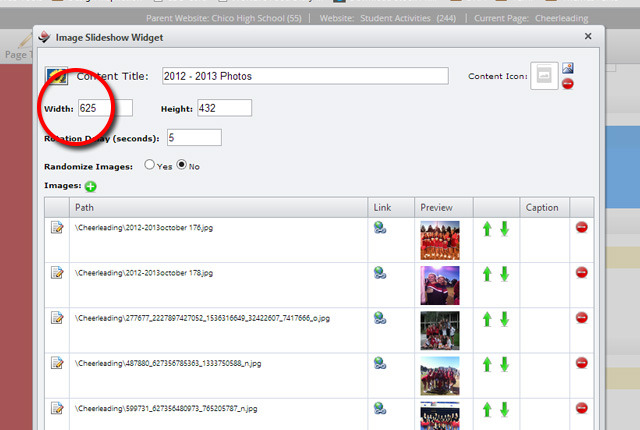Delete the third image row
This screenshot has height=430, width=640.
[582, 318]
